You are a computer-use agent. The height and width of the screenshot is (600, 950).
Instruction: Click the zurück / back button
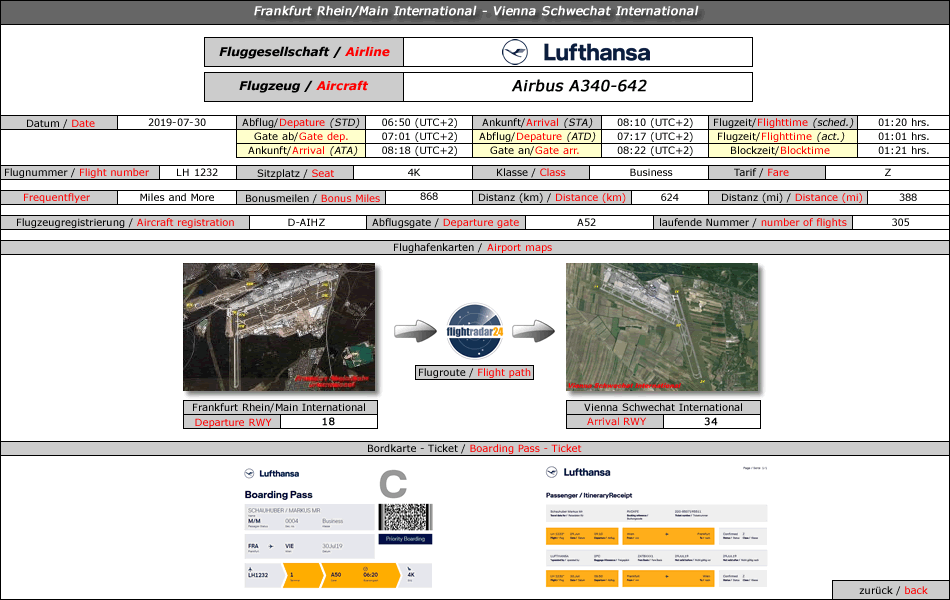click(892, 590)
